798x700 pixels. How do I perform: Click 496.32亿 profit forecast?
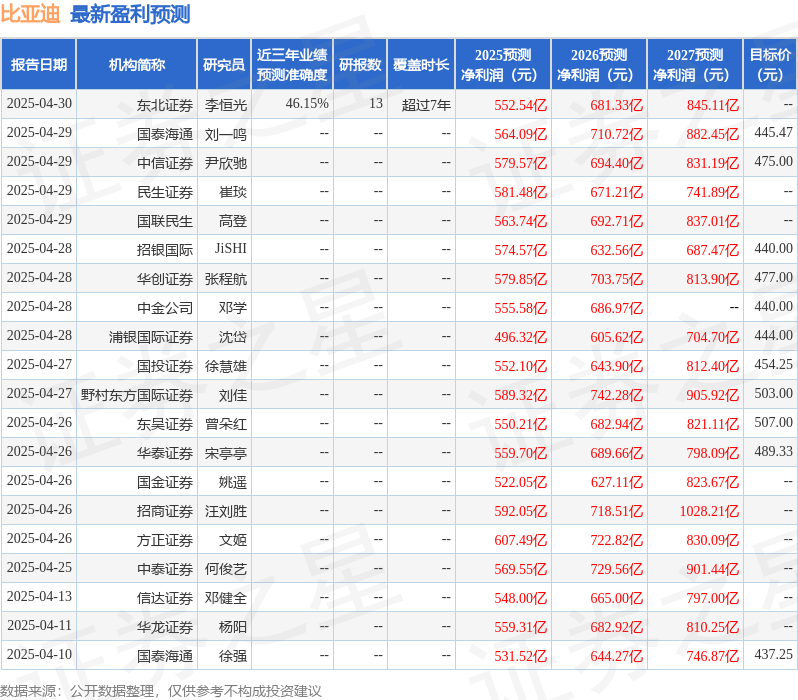coord(521,338)
